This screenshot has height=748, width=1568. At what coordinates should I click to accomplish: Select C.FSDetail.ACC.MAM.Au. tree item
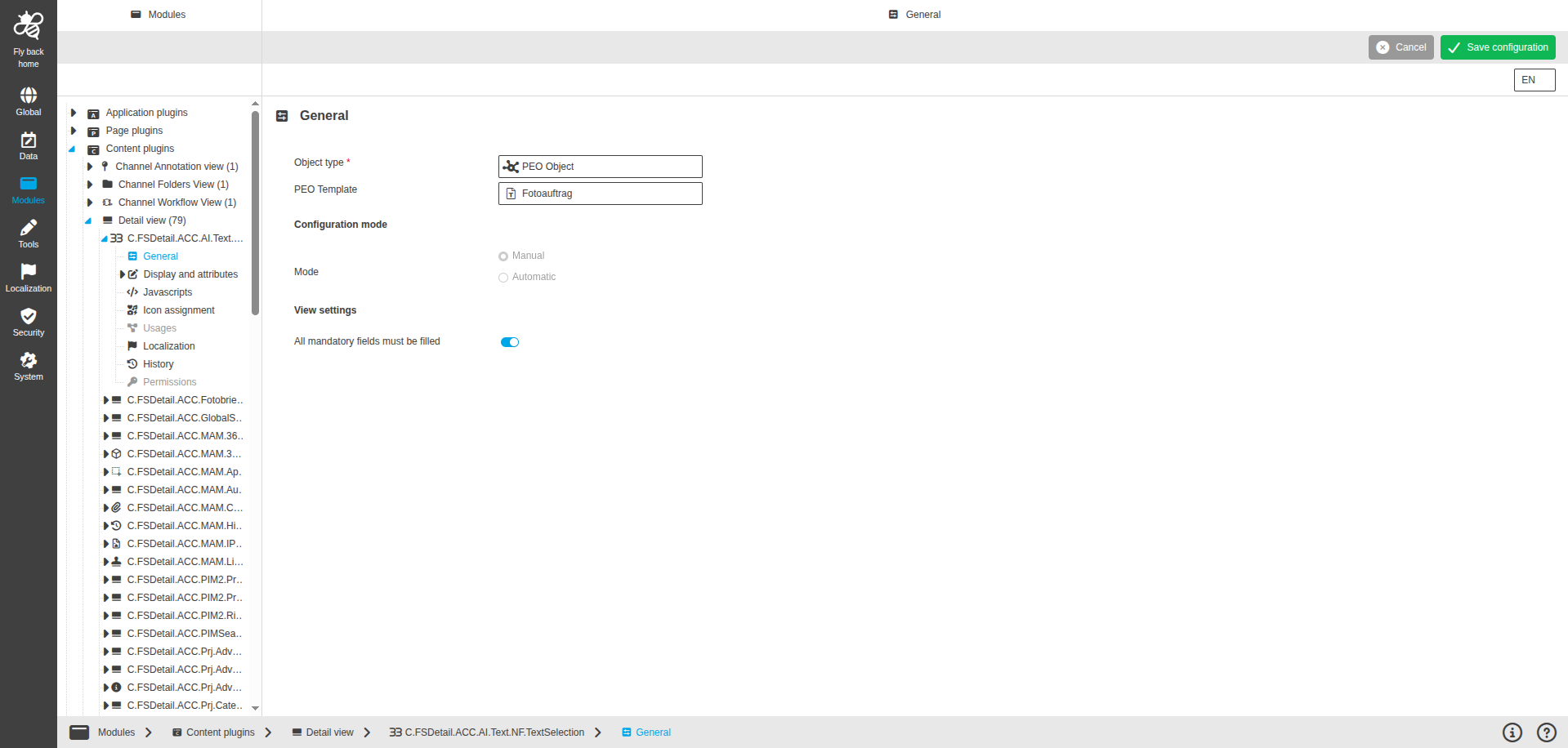[185, 490]
